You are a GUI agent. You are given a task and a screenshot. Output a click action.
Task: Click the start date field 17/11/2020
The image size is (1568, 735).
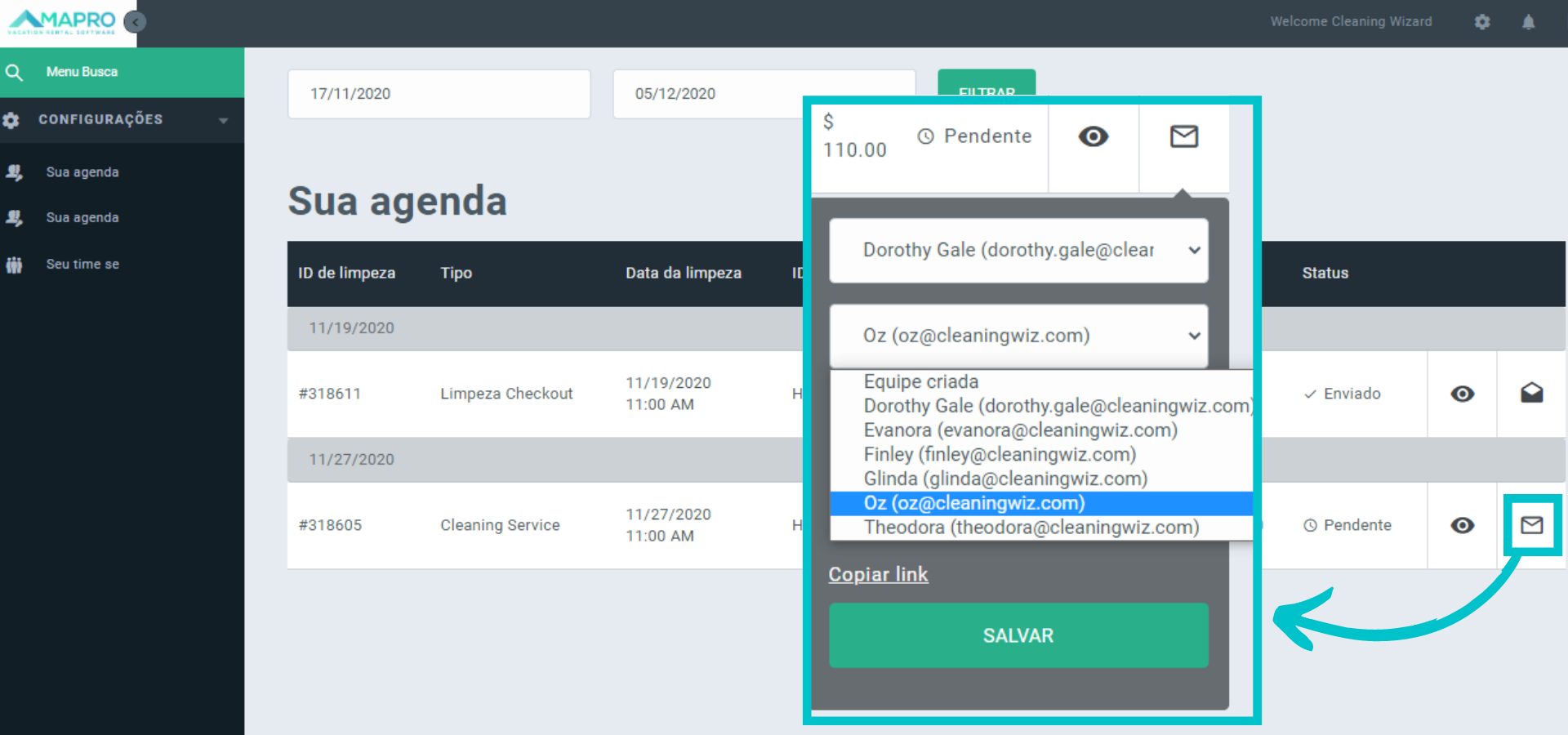click(x=439, y=94)
